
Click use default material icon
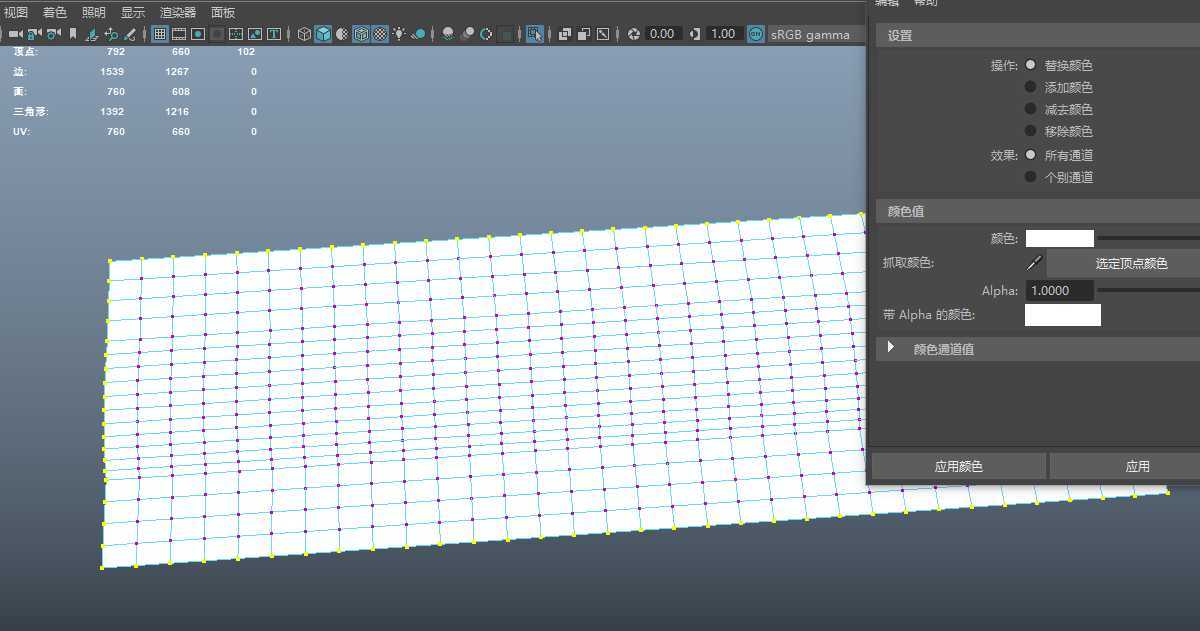coord(342,34)
